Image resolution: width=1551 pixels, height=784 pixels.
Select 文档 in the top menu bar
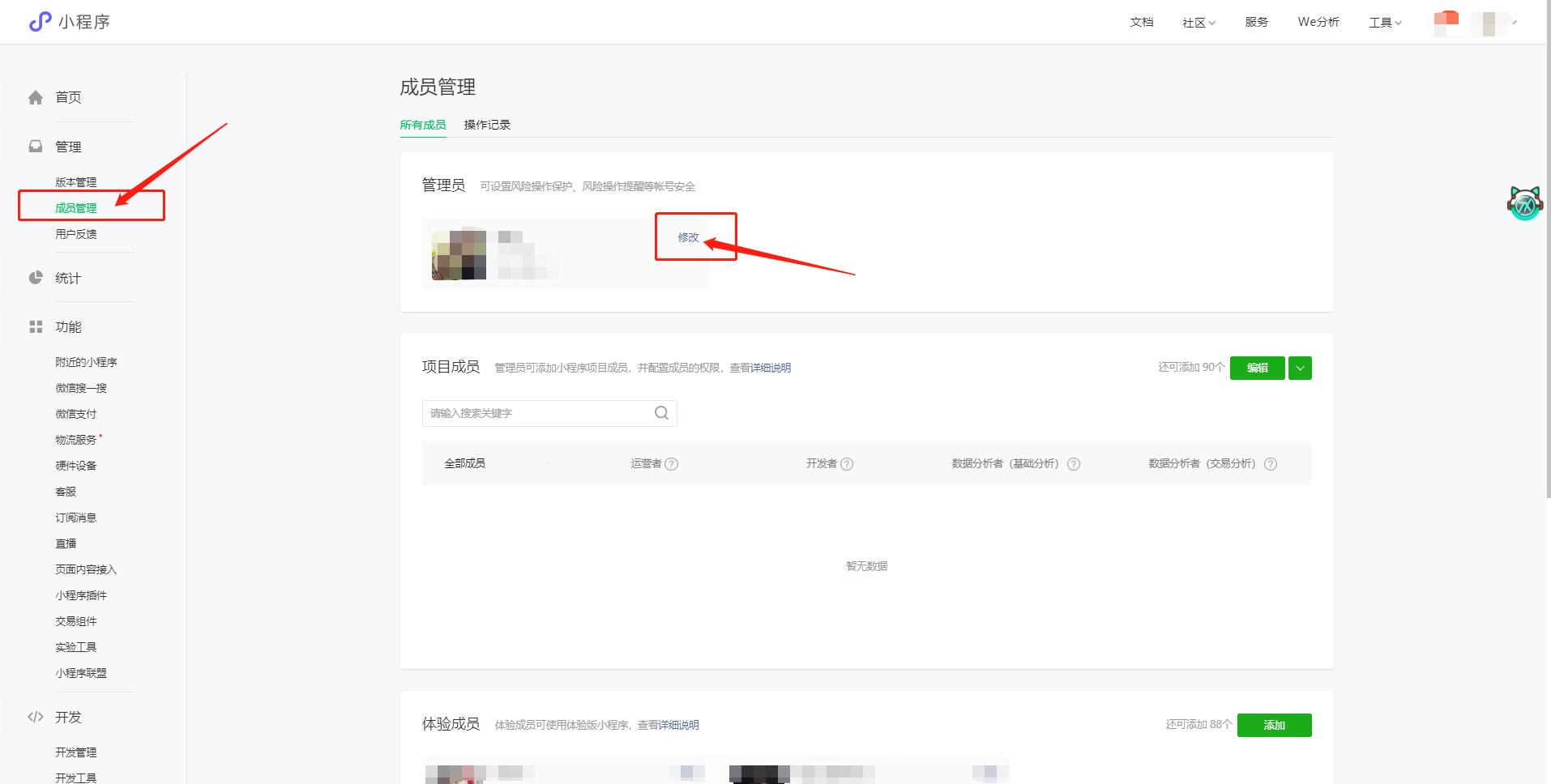tap(1141, 22)
